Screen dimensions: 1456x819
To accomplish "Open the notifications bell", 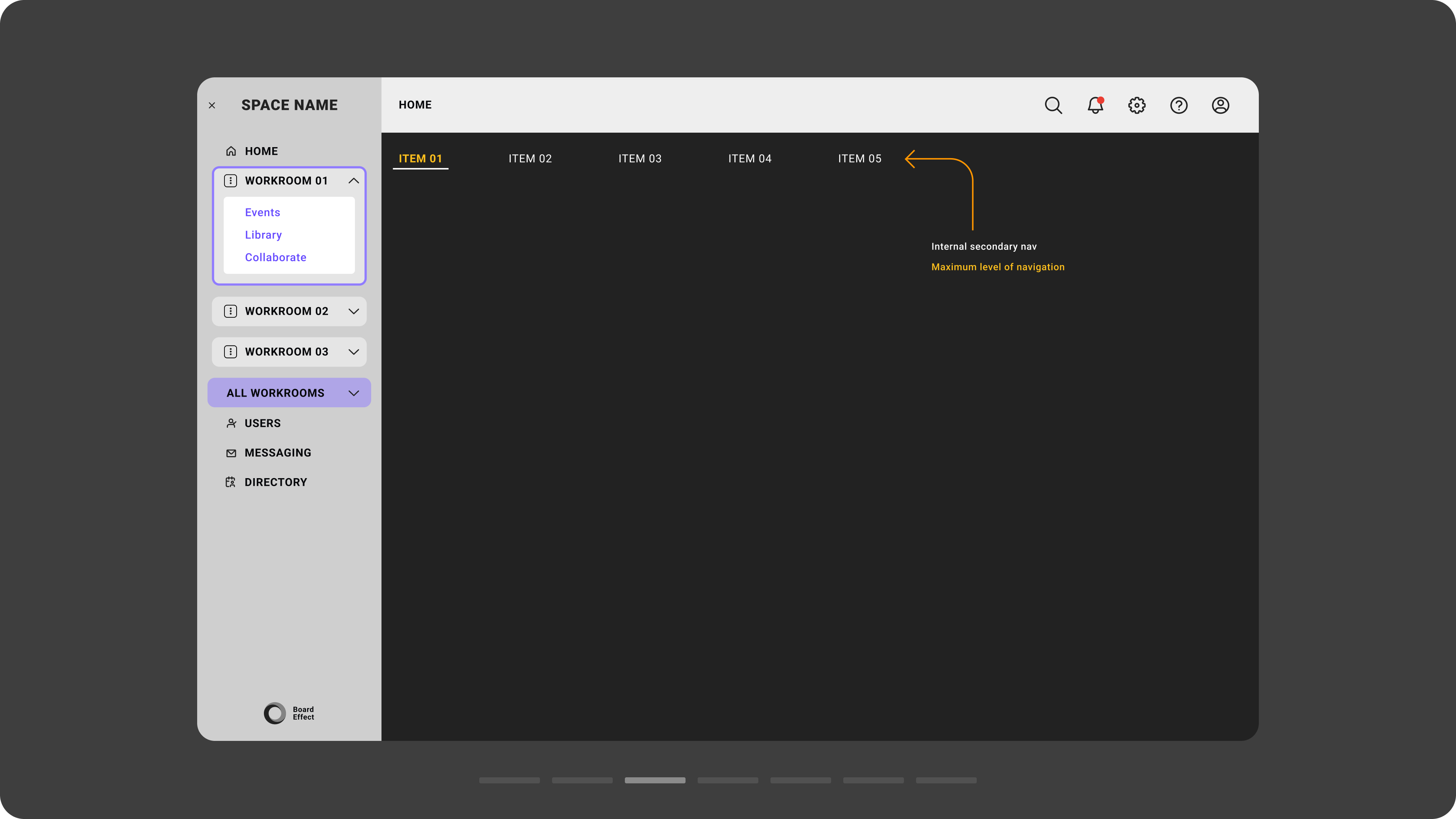I will [1095, 105].
